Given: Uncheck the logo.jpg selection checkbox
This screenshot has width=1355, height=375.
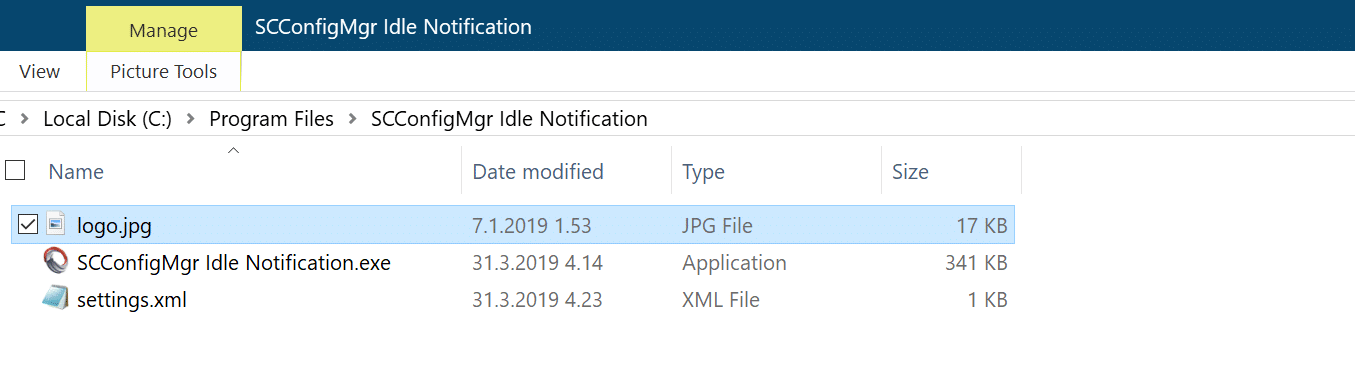Looking at the screenshot, I should tap(28, 225).
